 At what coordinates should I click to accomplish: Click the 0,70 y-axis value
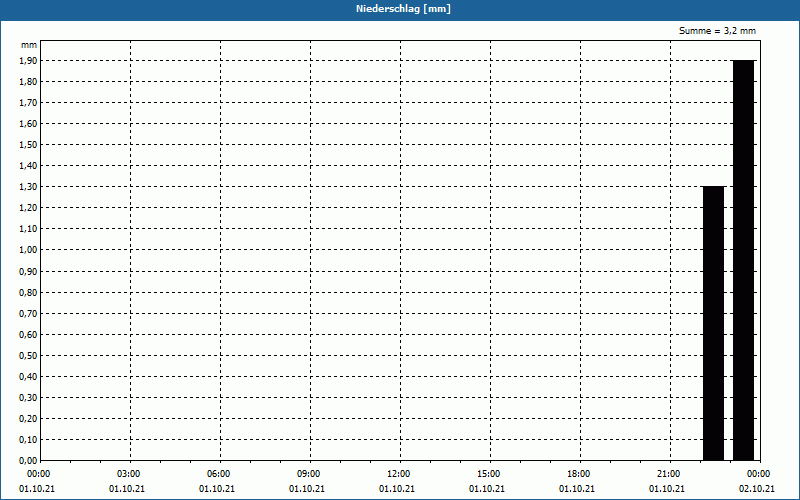28,314
